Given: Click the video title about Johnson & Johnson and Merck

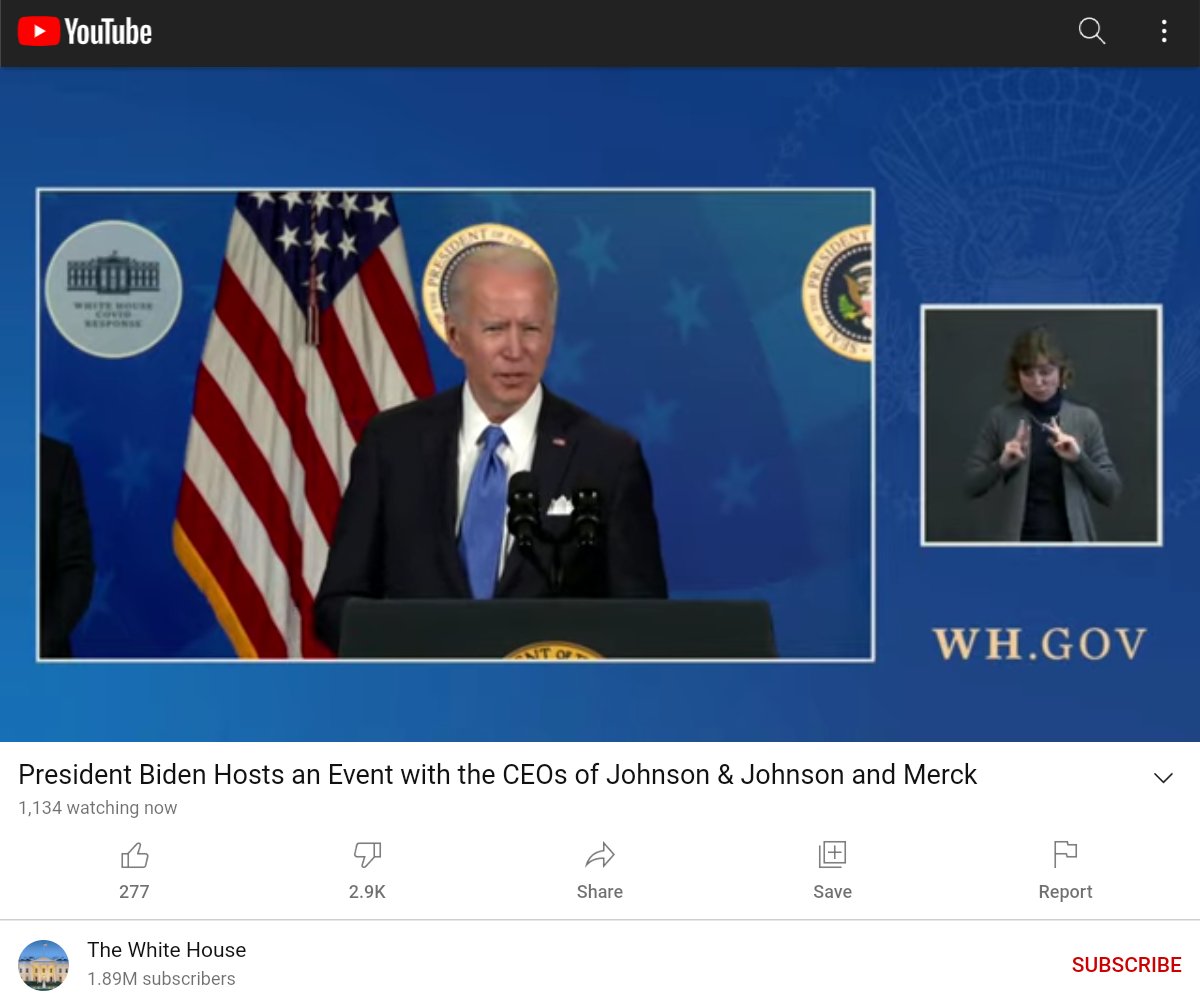Looking at the screenshot, I should coord(498,775).
